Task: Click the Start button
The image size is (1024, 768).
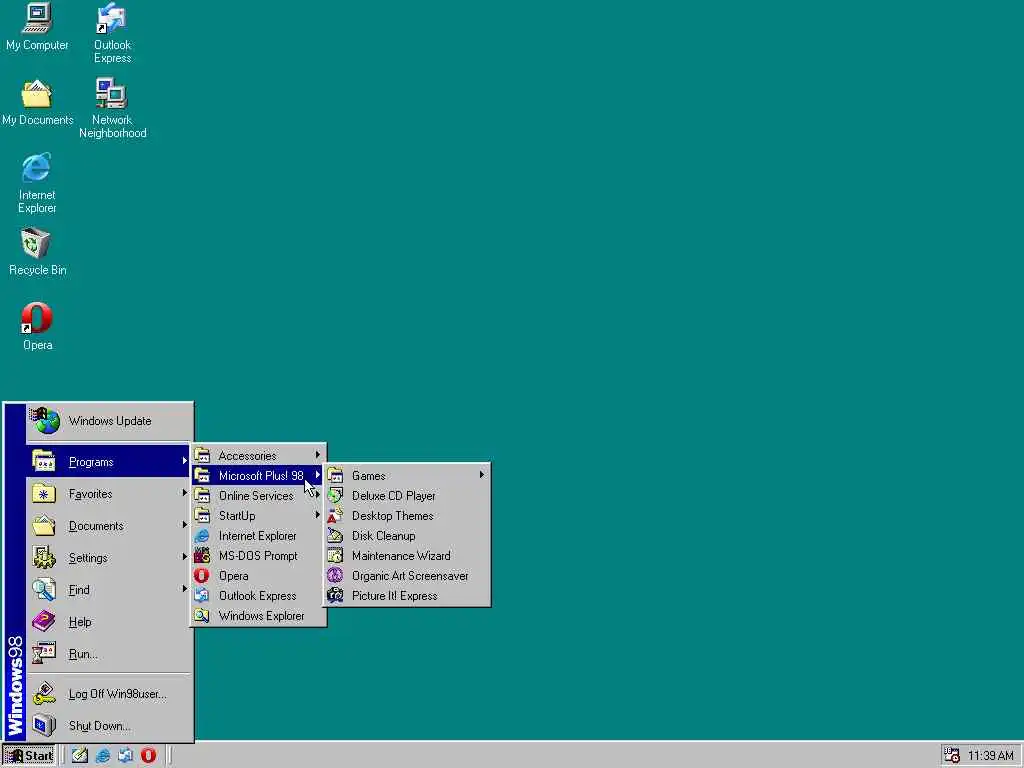Action: (29, 756)
